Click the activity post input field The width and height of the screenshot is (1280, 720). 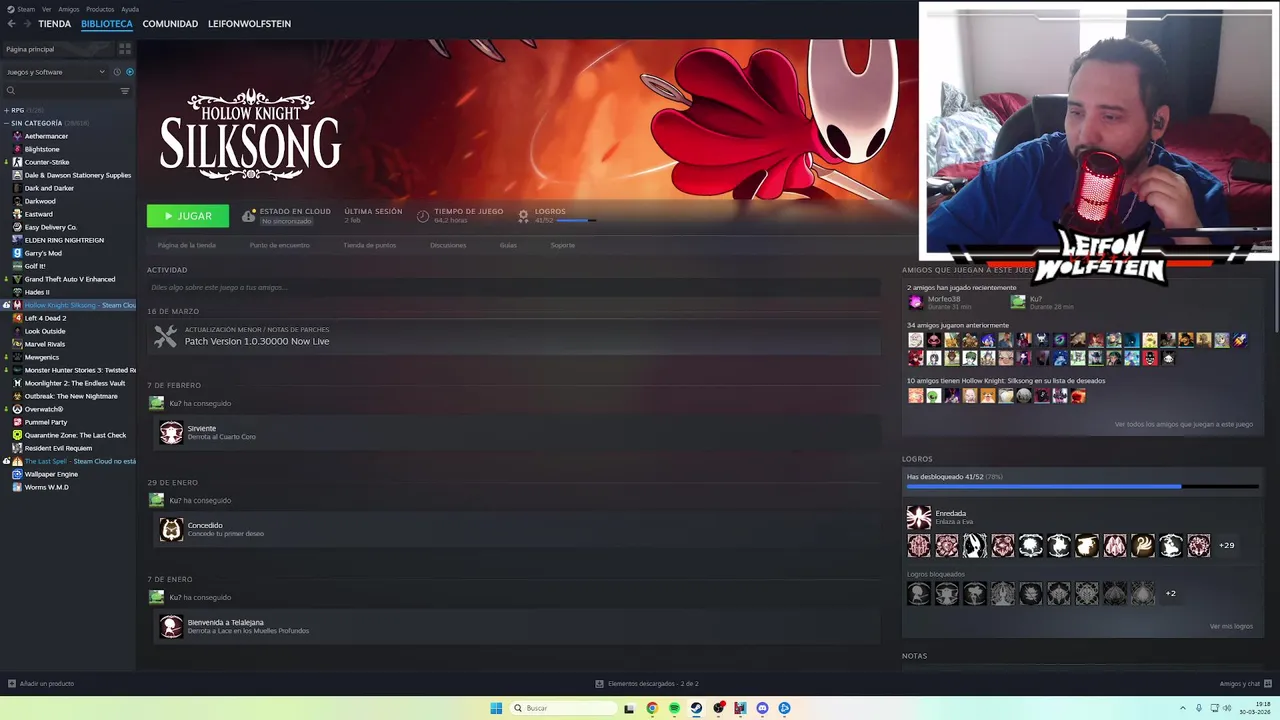[513, 288]
